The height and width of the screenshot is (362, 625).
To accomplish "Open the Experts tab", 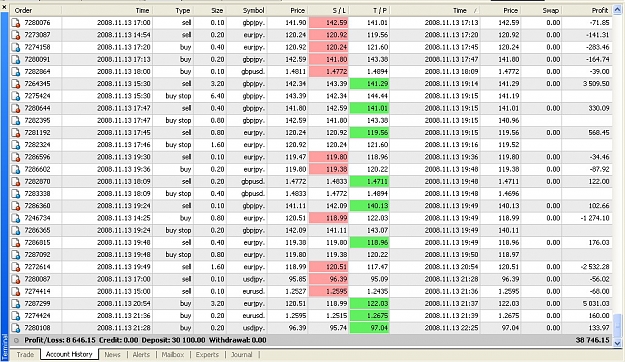I will 207,354.
